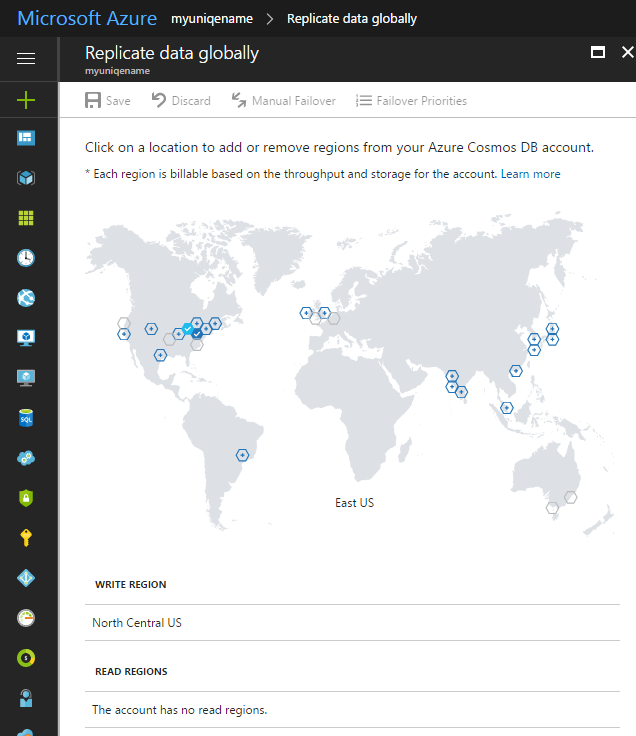Click the East US label below the map
Screen dimensions: 636x736
(x=354, y=503)
